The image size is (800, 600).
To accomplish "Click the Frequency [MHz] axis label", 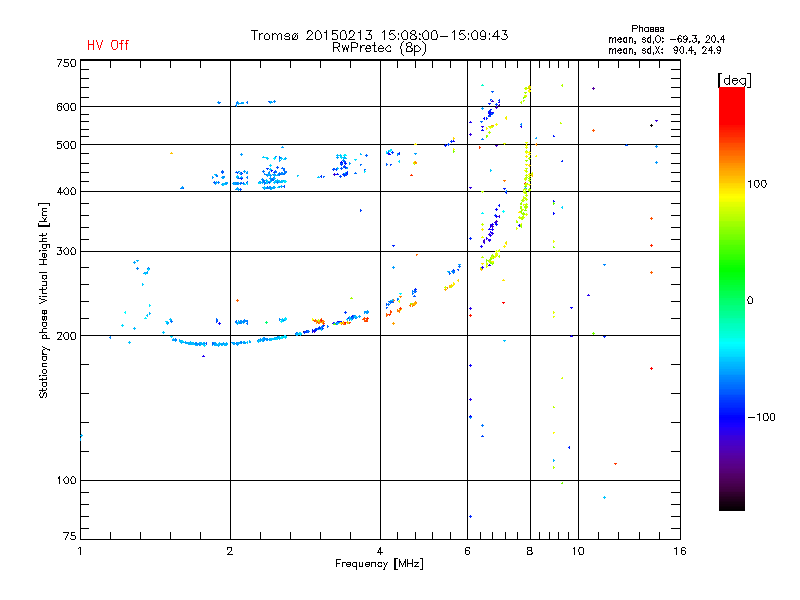I will (x=379, y=564).
